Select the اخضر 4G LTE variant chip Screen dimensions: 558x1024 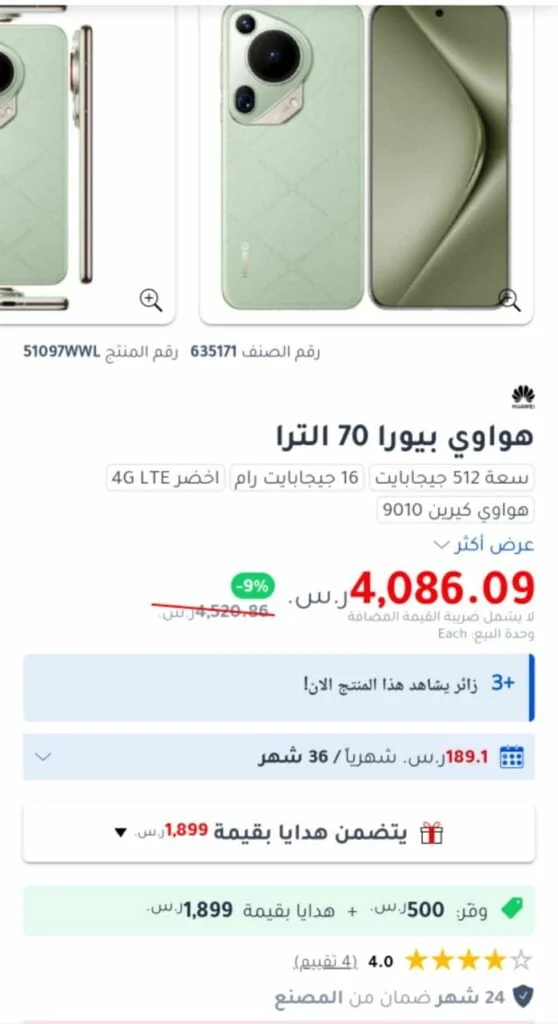165,478
